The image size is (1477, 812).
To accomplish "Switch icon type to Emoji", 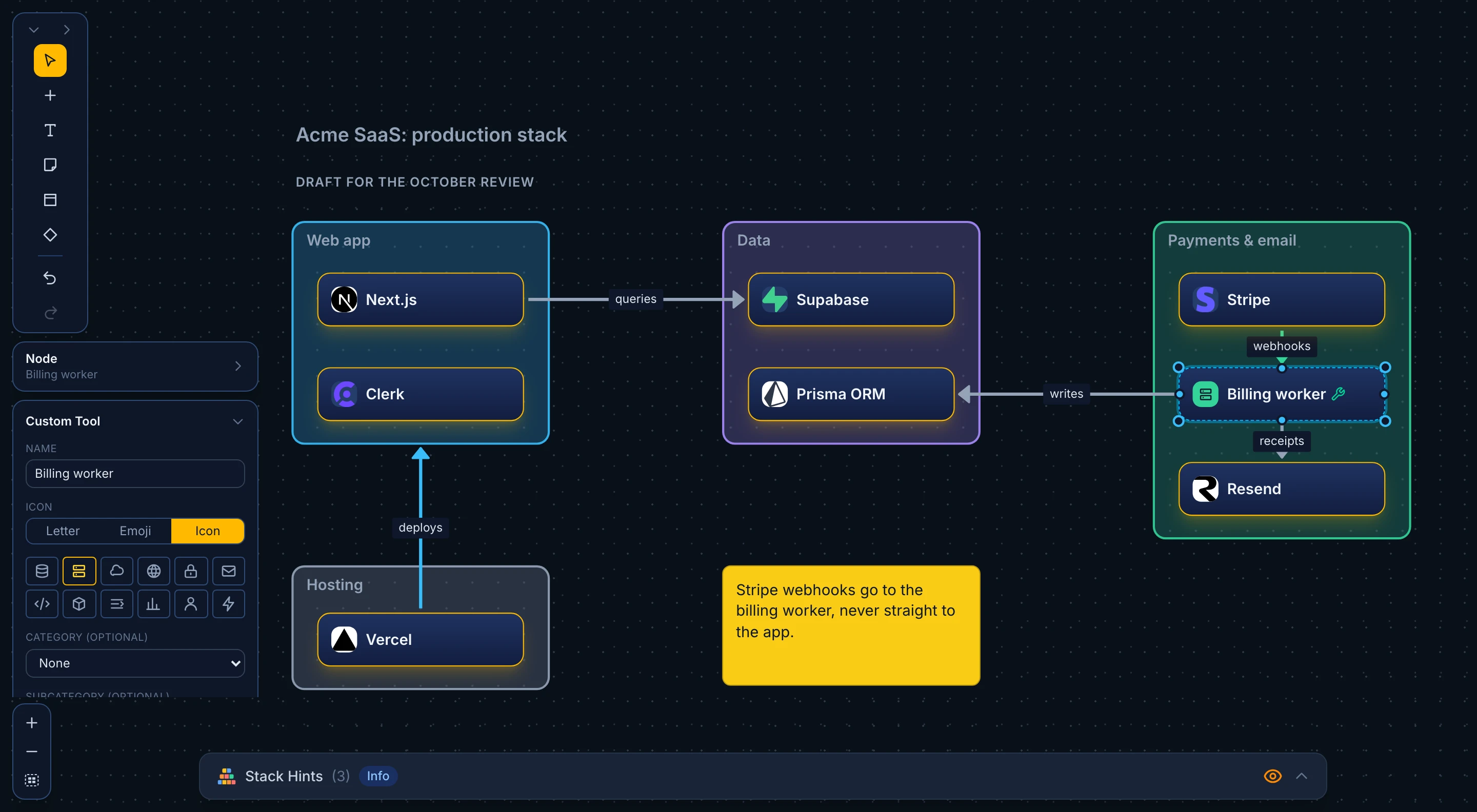I will pyautogui.click(x=135, y=531).
